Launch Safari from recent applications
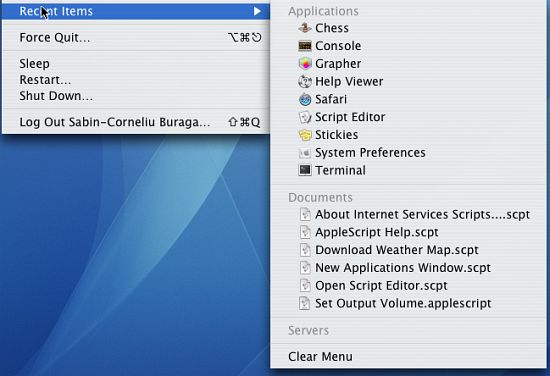 [408, 99]
